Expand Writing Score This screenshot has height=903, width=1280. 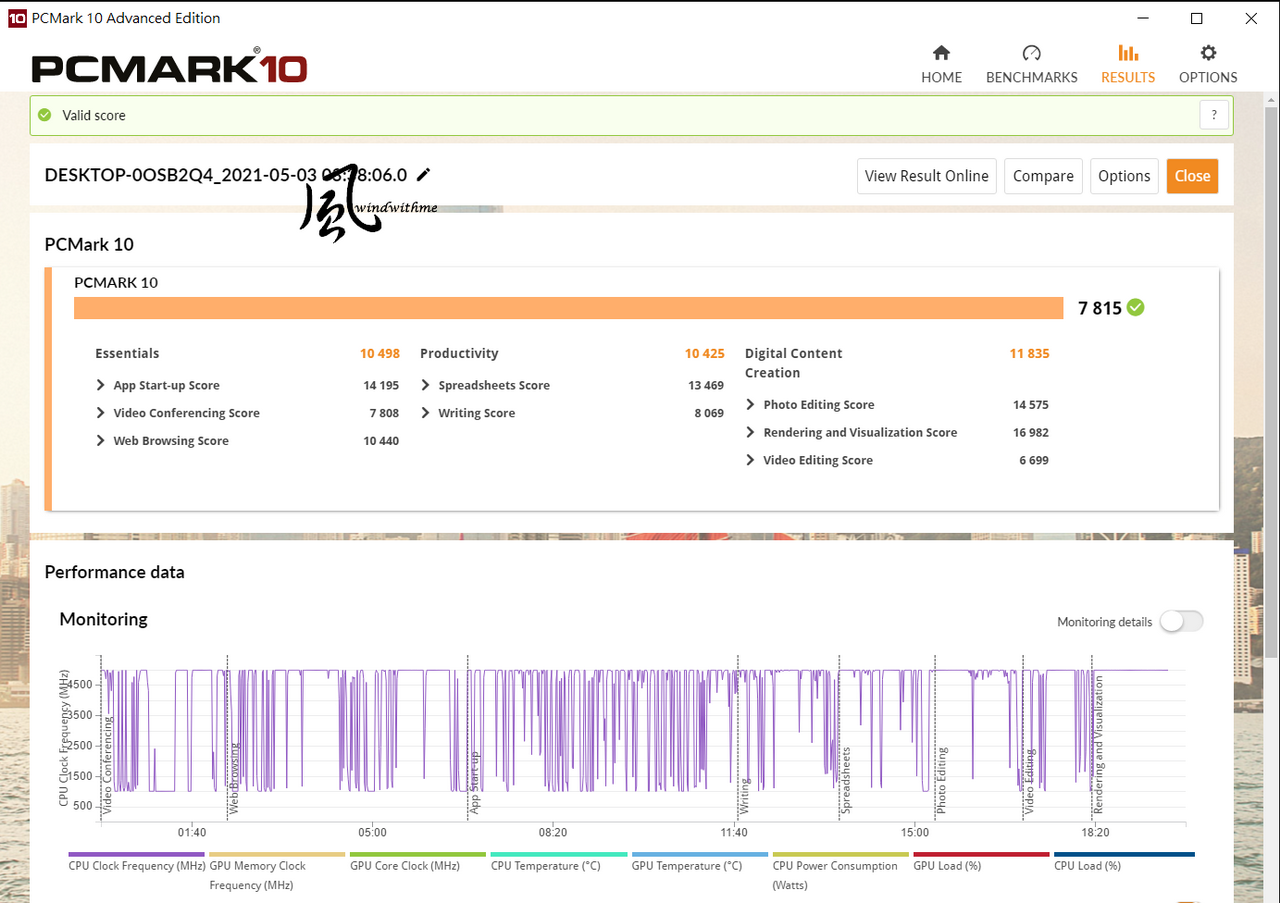coord(426,413)
